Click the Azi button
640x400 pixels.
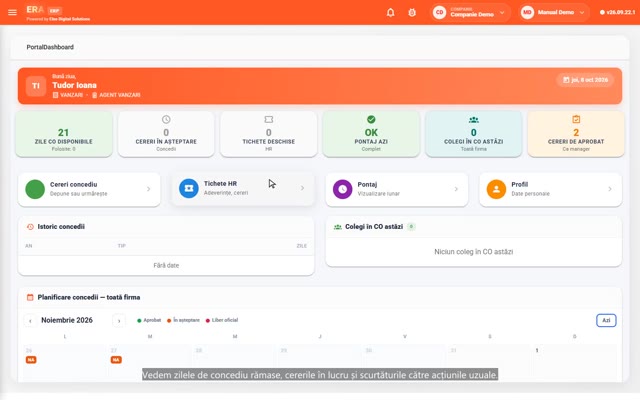coord(606,320)
